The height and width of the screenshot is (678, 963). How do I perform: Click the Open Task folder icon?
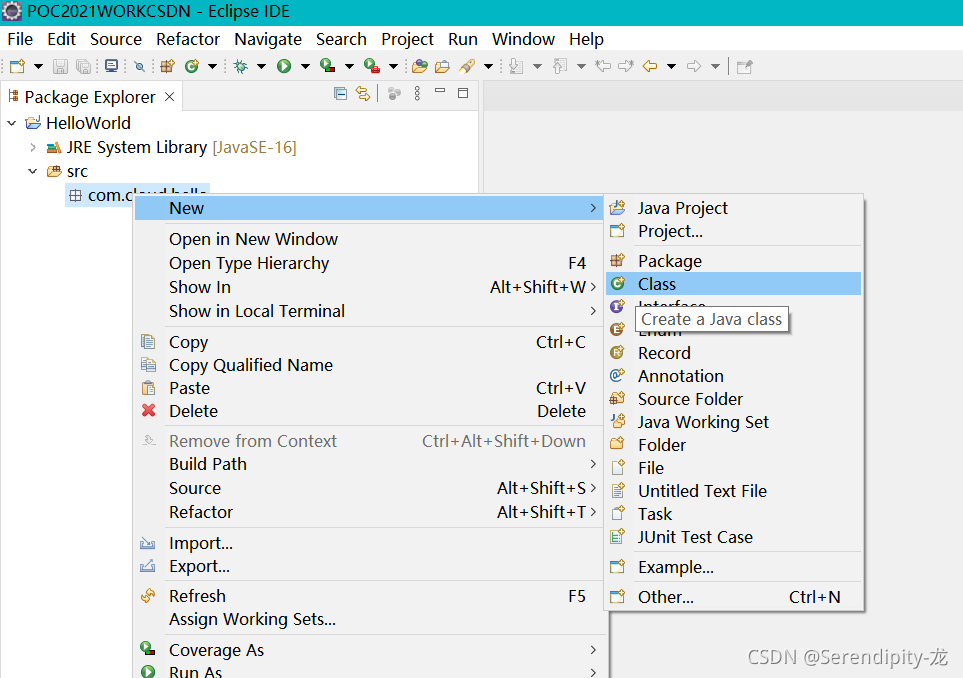tap(442, 66)
